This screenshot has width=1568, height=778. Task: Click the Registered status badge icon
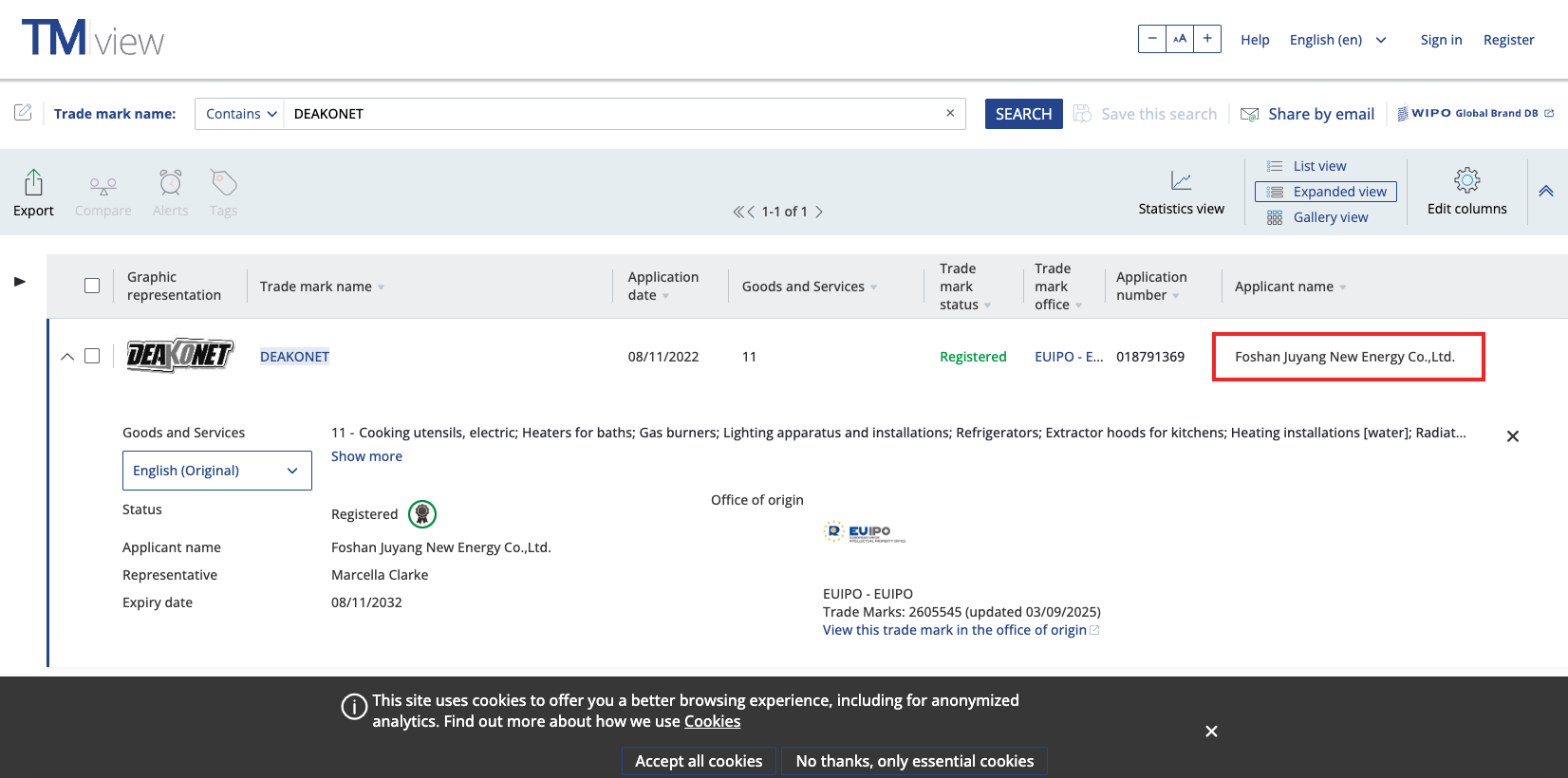tap(422, 514)
